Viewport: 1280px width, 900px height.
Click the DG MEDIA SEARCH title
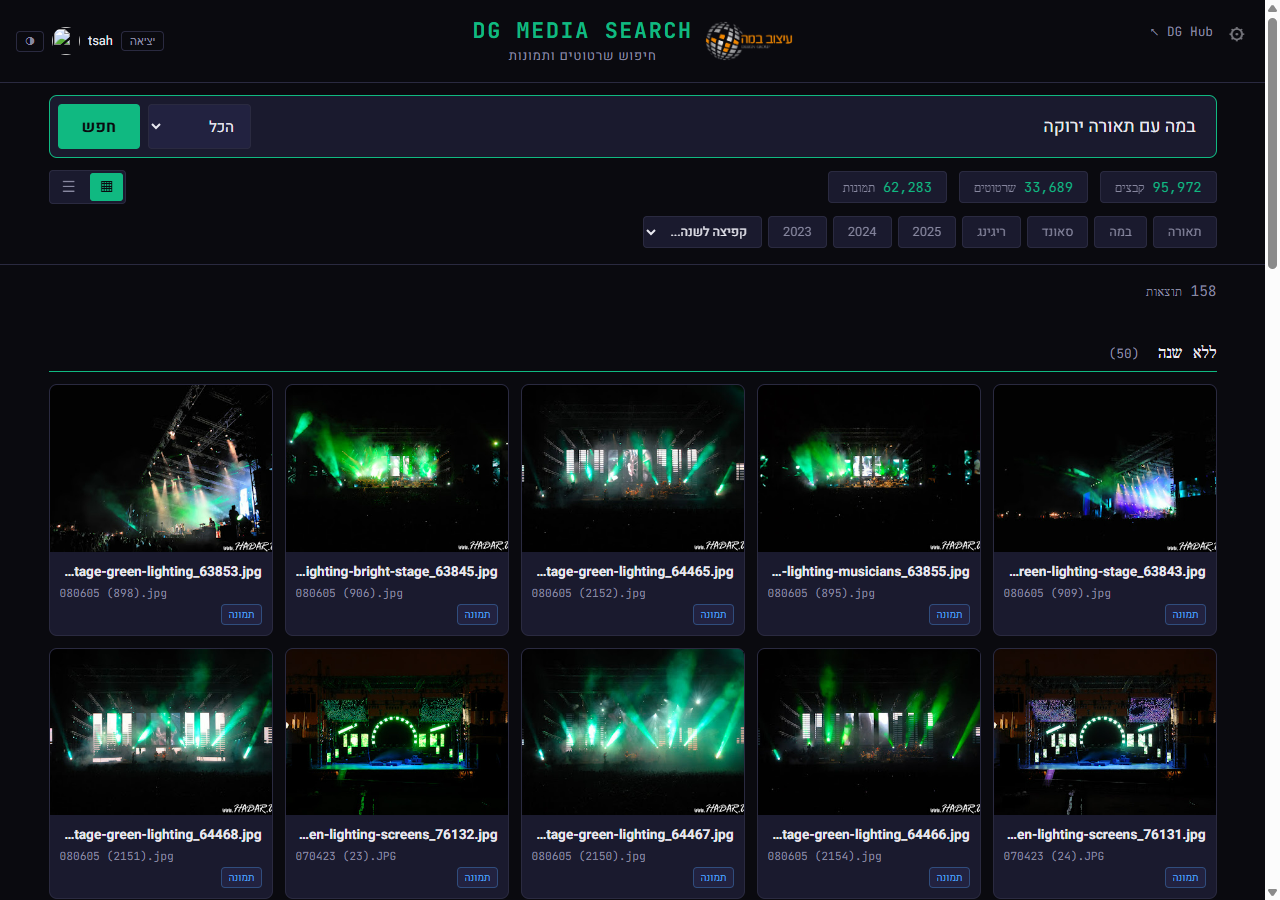pos(582,31)
